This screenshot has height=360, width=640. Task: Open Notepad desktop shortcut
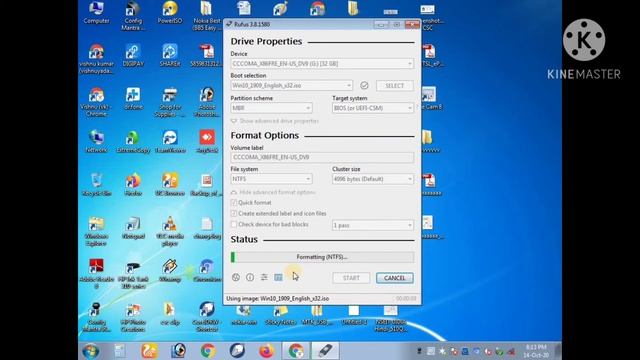tap(133, 228)
